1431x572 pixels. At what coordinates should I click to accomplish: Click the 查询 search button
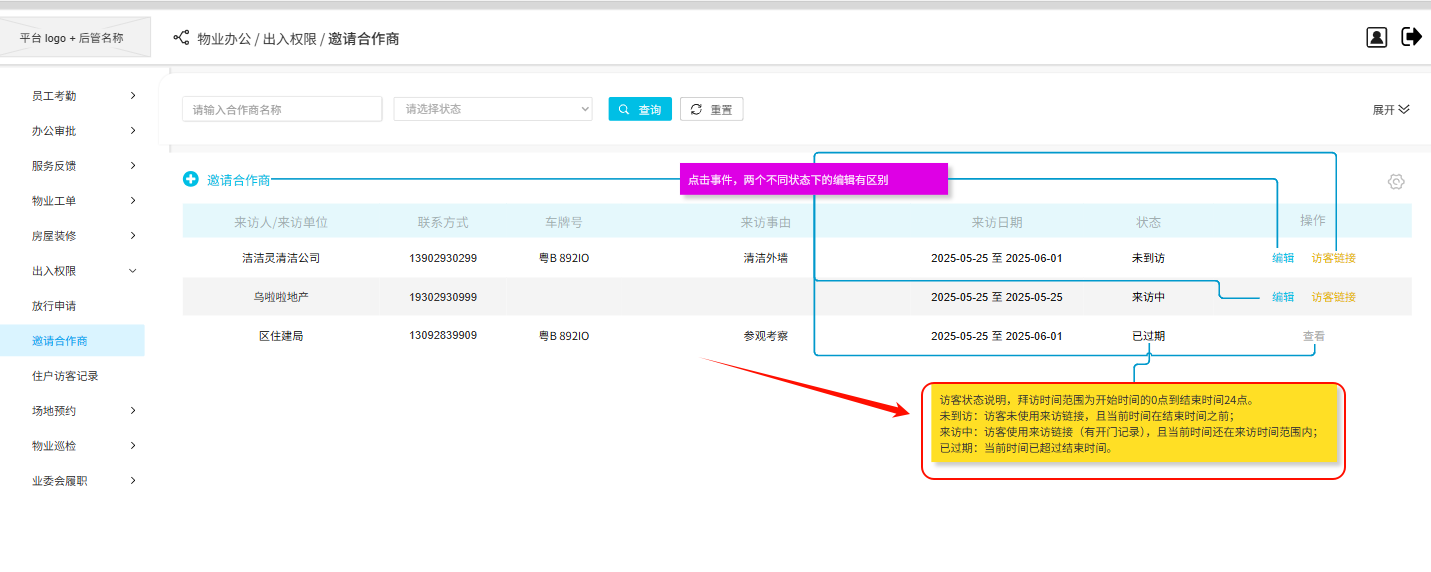click(640, 109)
